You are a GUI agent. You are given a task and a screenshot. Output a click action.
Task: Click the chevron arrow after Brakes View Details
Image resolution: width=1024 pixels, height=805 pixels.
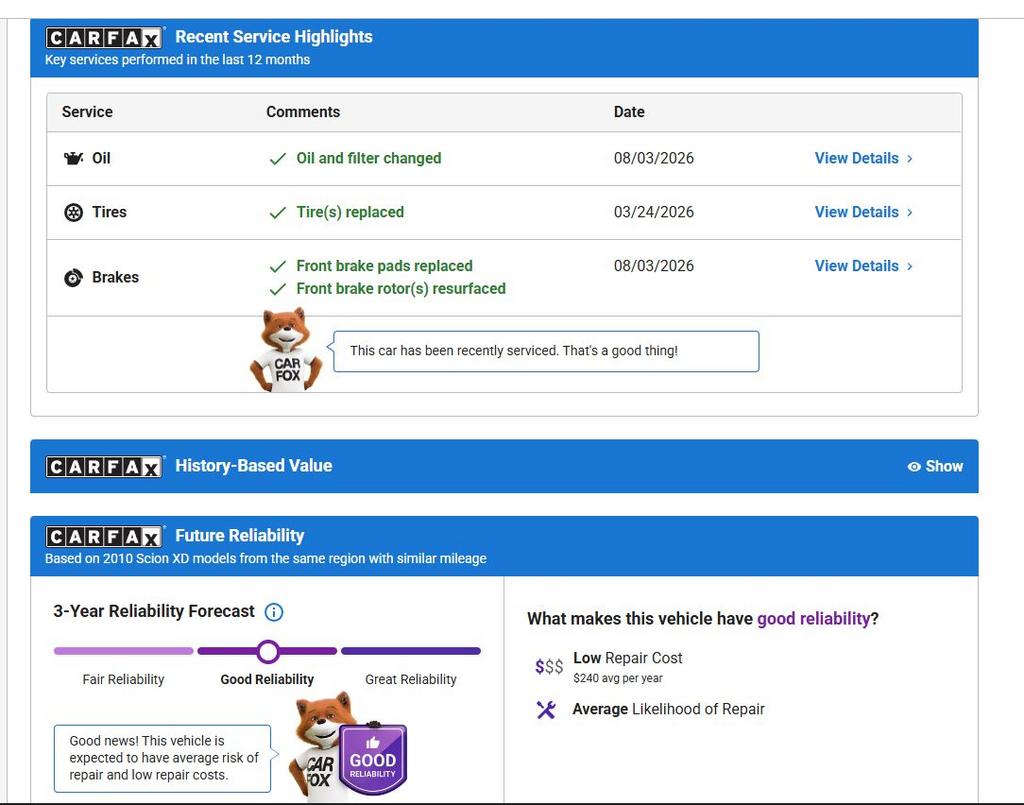[x=910, y=266]
